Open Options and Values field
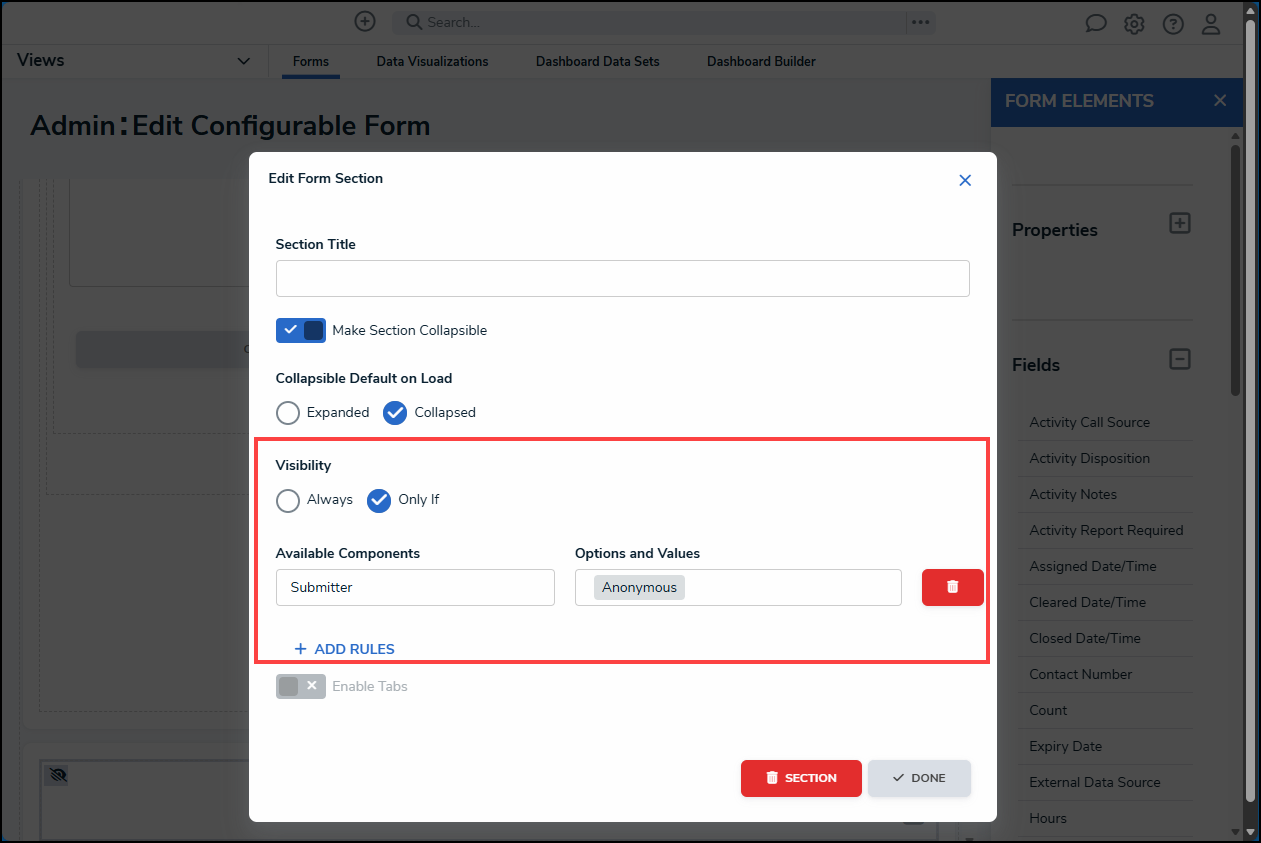Image resolution: width=1261 pixels, height=843 pixels. 738,587
